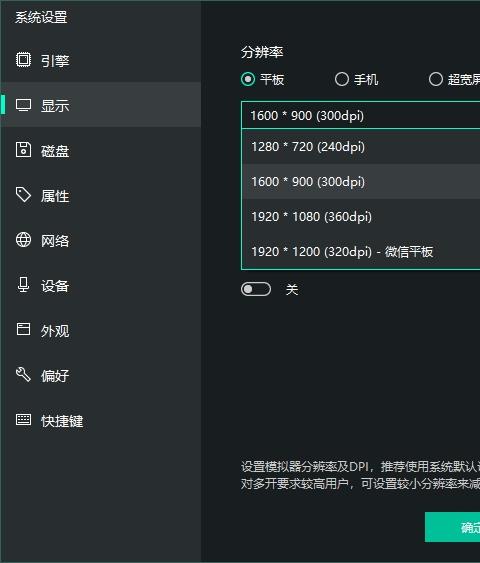Toggle the switch labeled 关

coord(256,289)
